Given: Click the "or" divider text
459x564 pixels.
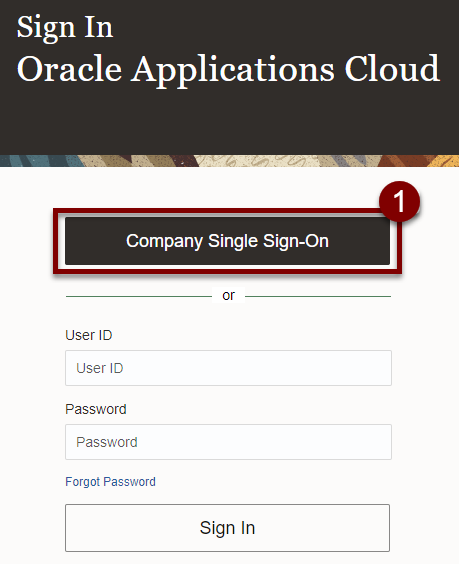Looking at the screenshot, I should 228,296.
